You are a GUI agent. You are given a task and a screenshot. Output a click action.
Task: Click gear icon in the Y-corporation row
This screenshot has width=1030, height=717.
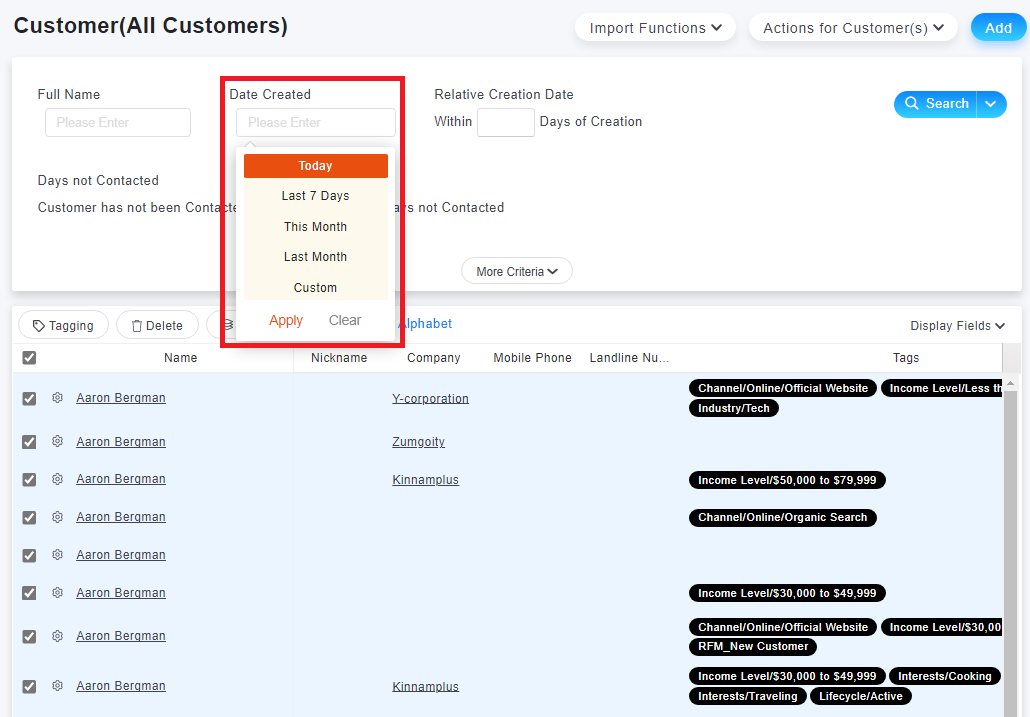(x=57, y=398)
